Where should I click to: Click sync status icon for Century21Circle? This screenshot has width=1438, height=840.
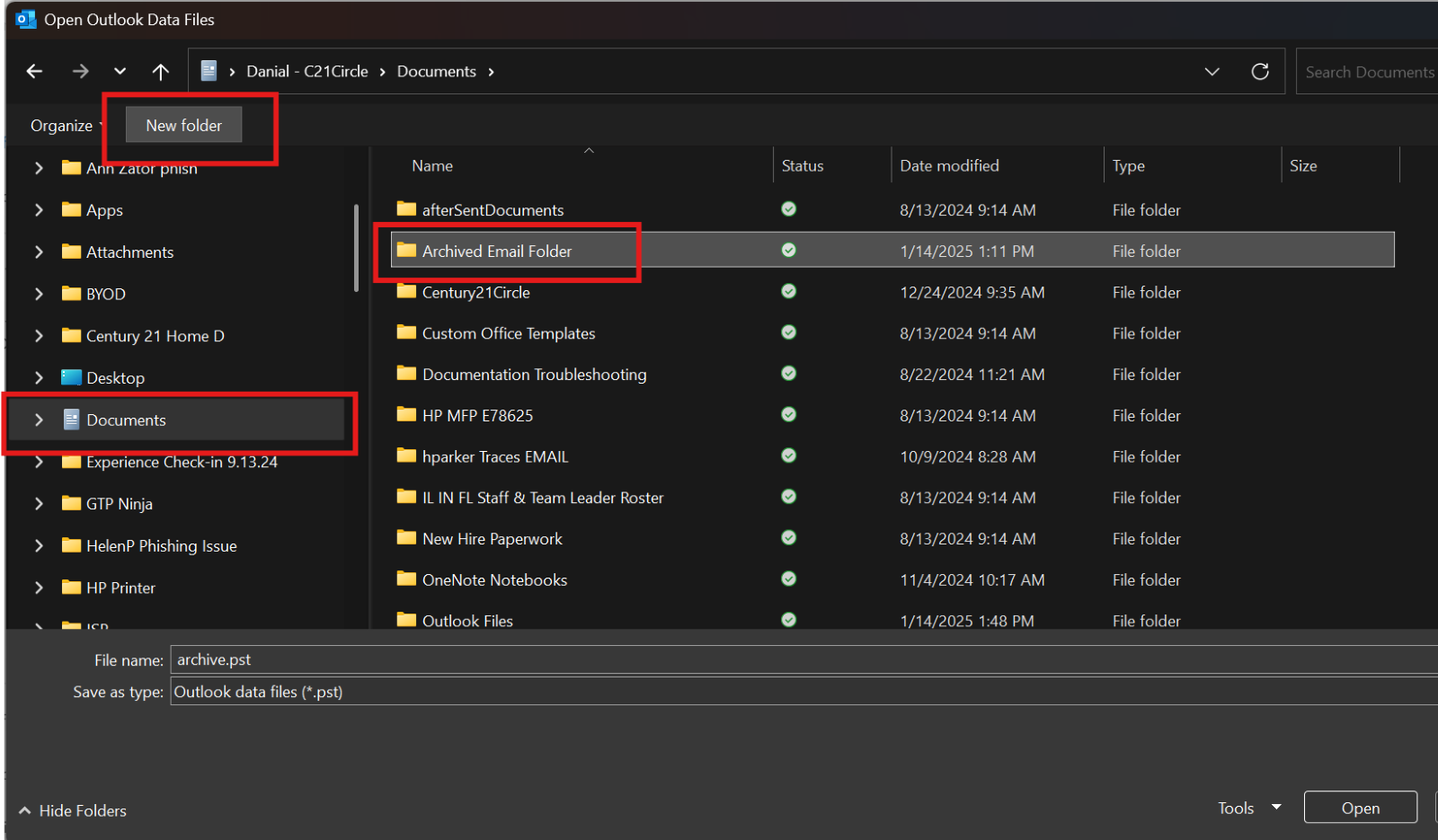click(788, 292)
